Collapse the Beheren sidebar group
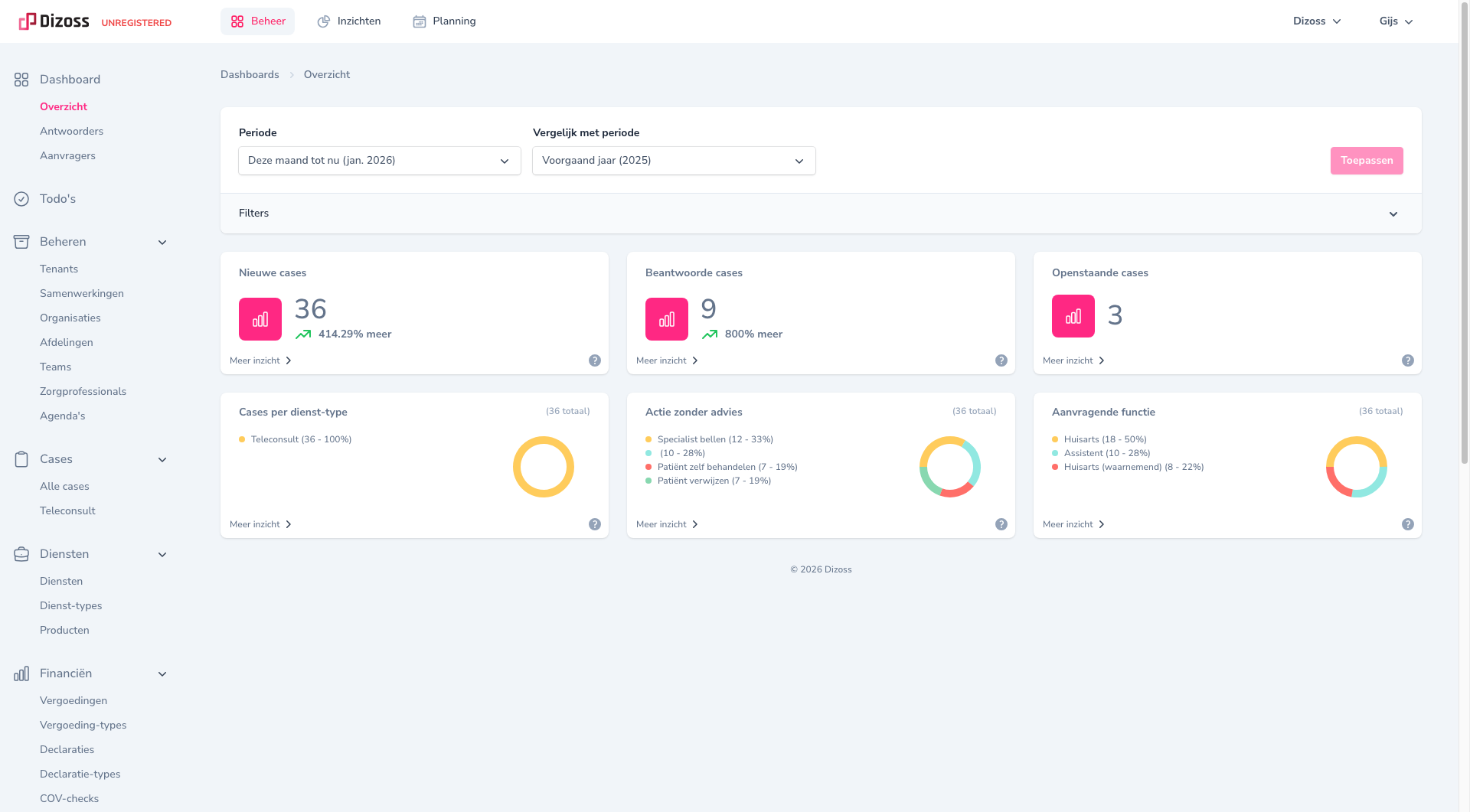Screen dimensions: 1470x812 [162, 243]
